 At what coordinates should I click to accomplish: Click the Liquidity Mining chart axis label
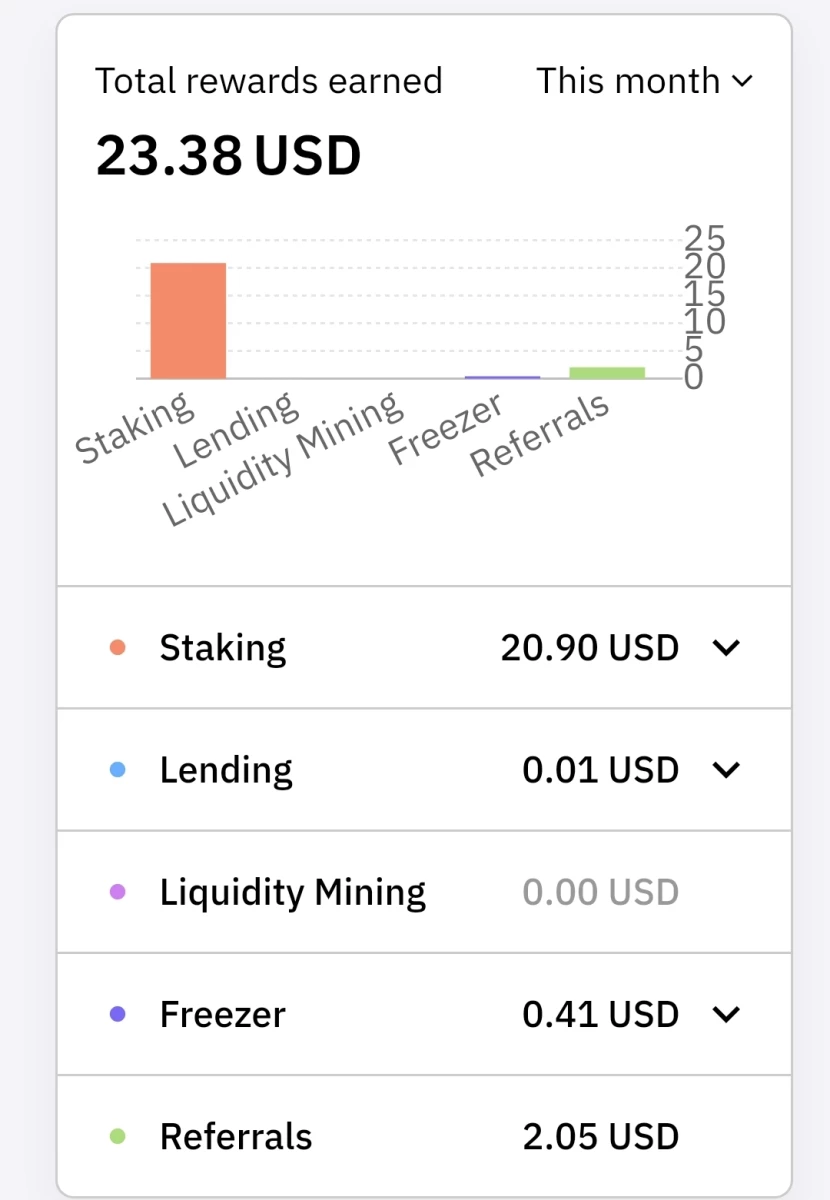[x=283, y=459]
